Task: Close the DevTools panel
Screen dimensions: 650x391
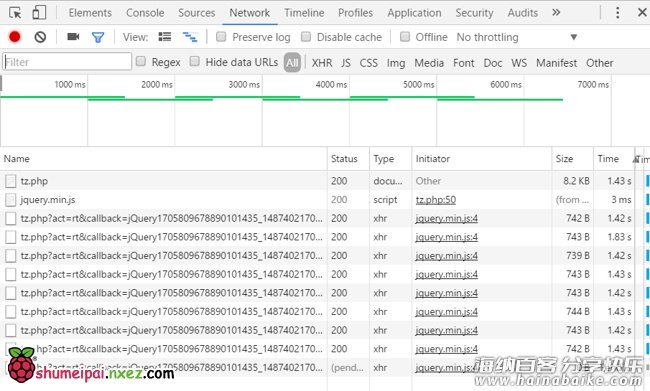Action: [x=642, y=13]
